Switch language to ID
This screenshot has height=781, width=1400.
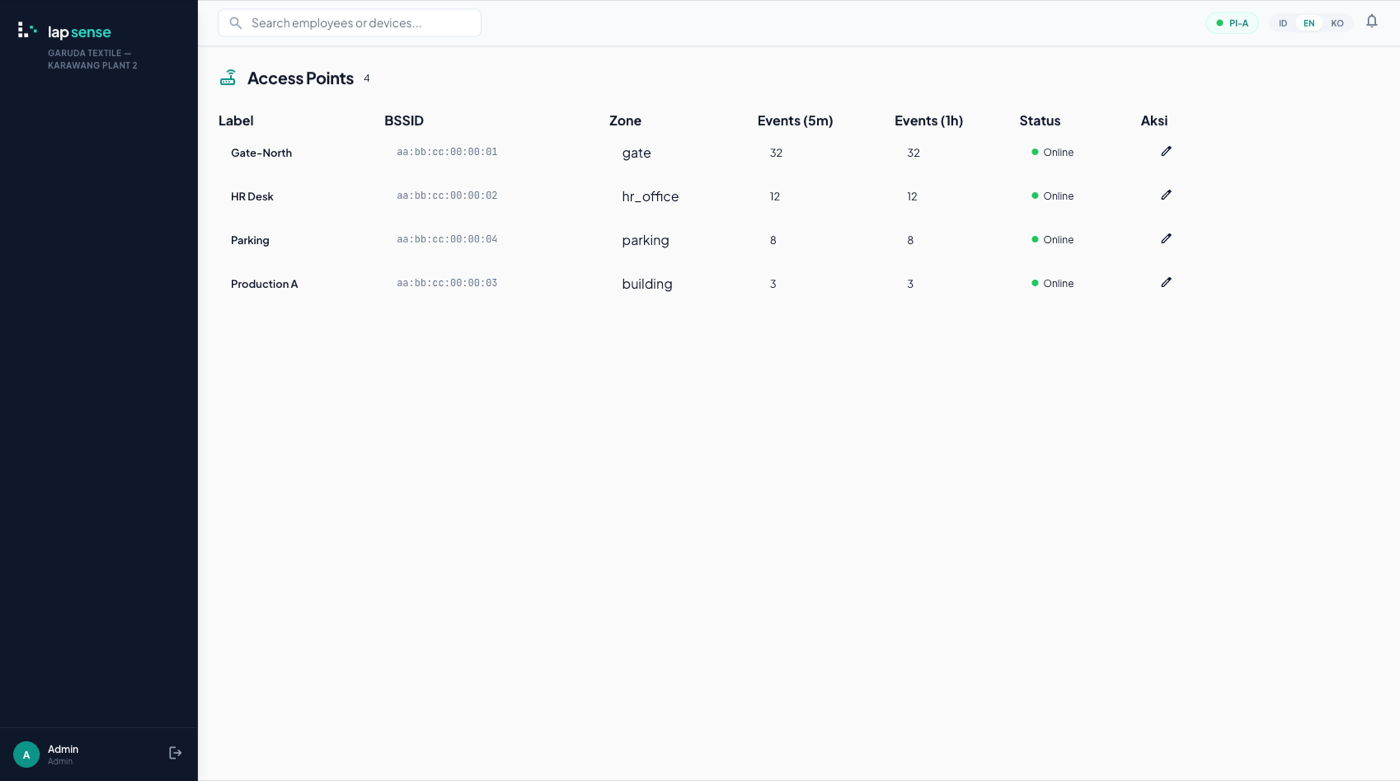[x=1283, y=23]
